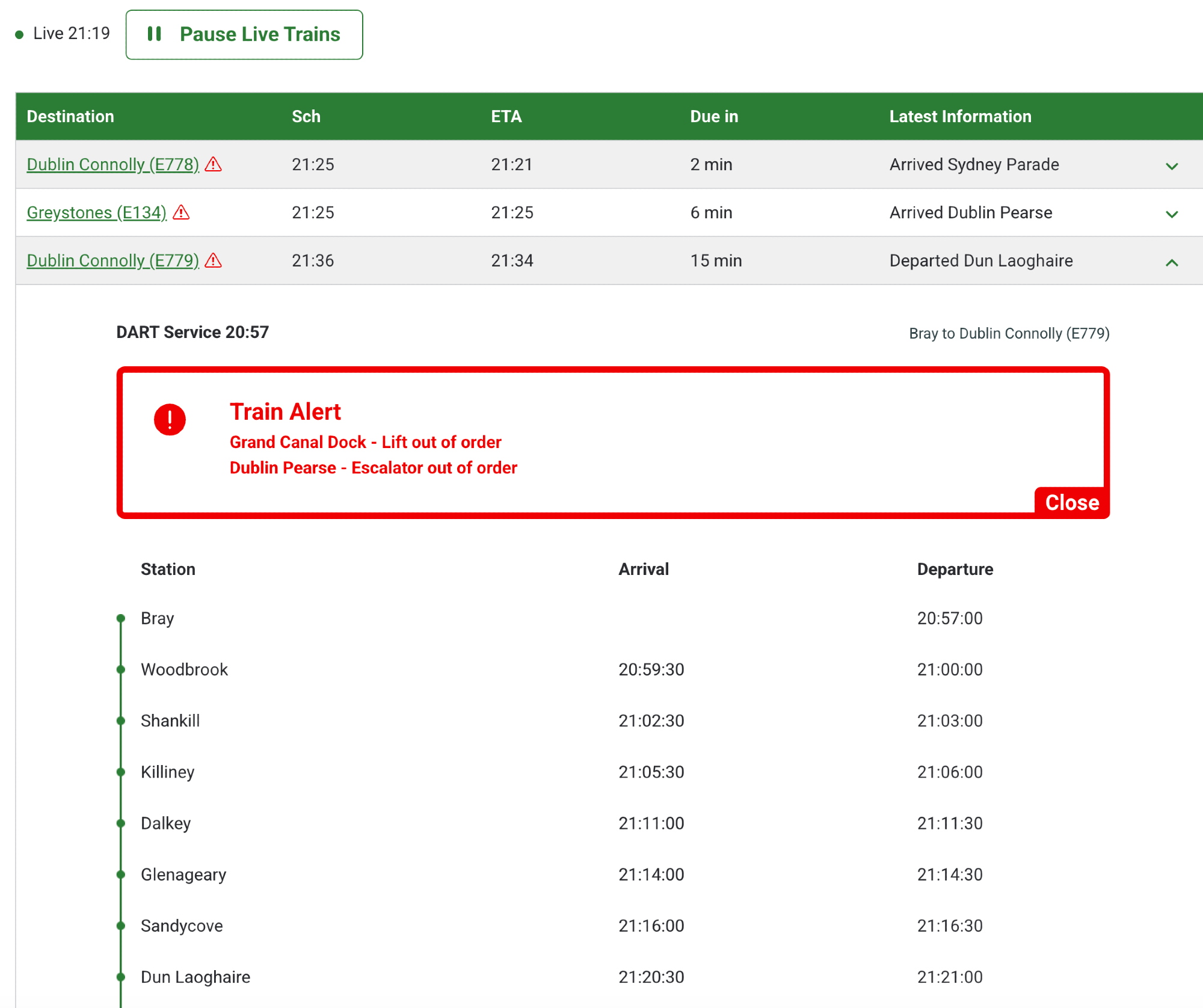Pause Live Trains updates

244,34
